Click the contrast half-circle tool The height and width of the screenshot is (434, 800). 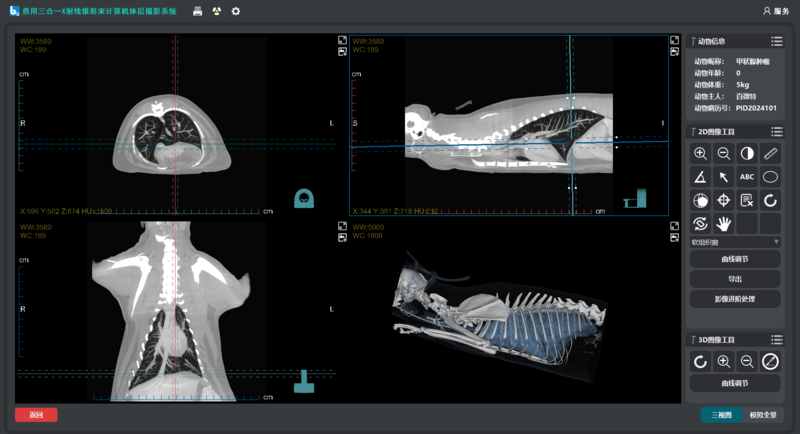tap(747, 153)
